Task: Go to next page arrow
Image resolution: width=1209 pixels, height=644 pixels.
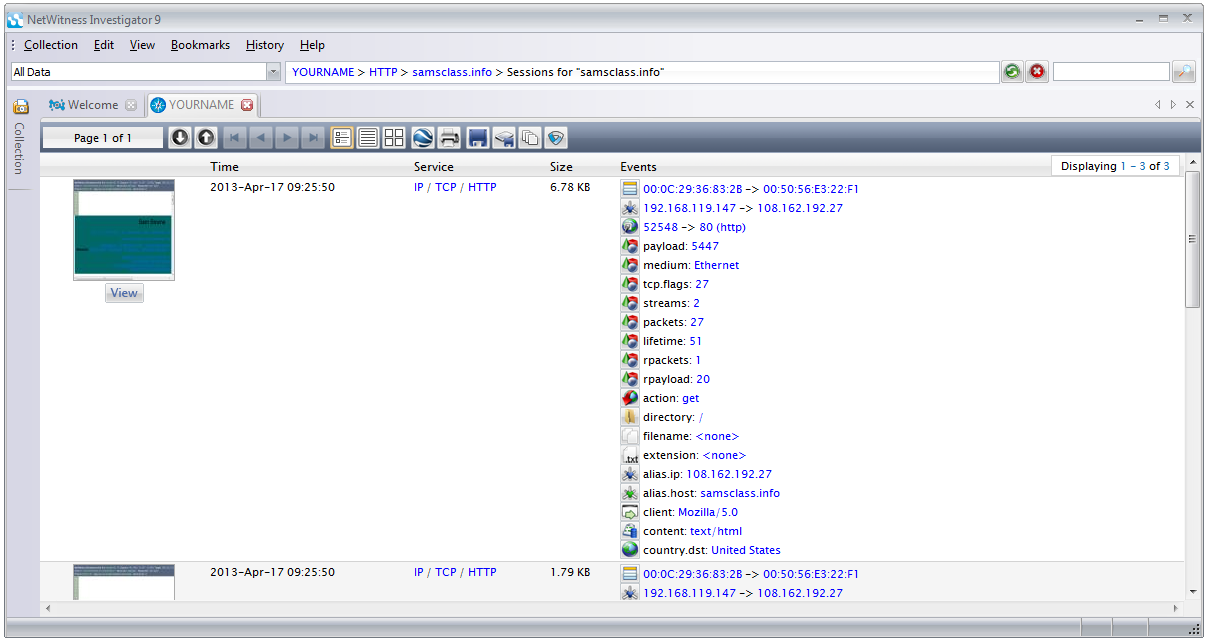Action: point(287,138)
